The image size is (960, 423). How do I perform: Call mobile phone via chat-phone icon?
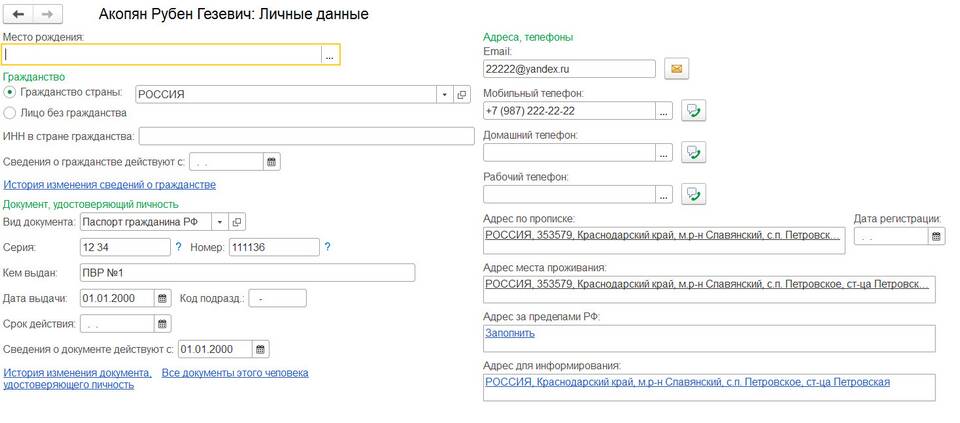694,111
